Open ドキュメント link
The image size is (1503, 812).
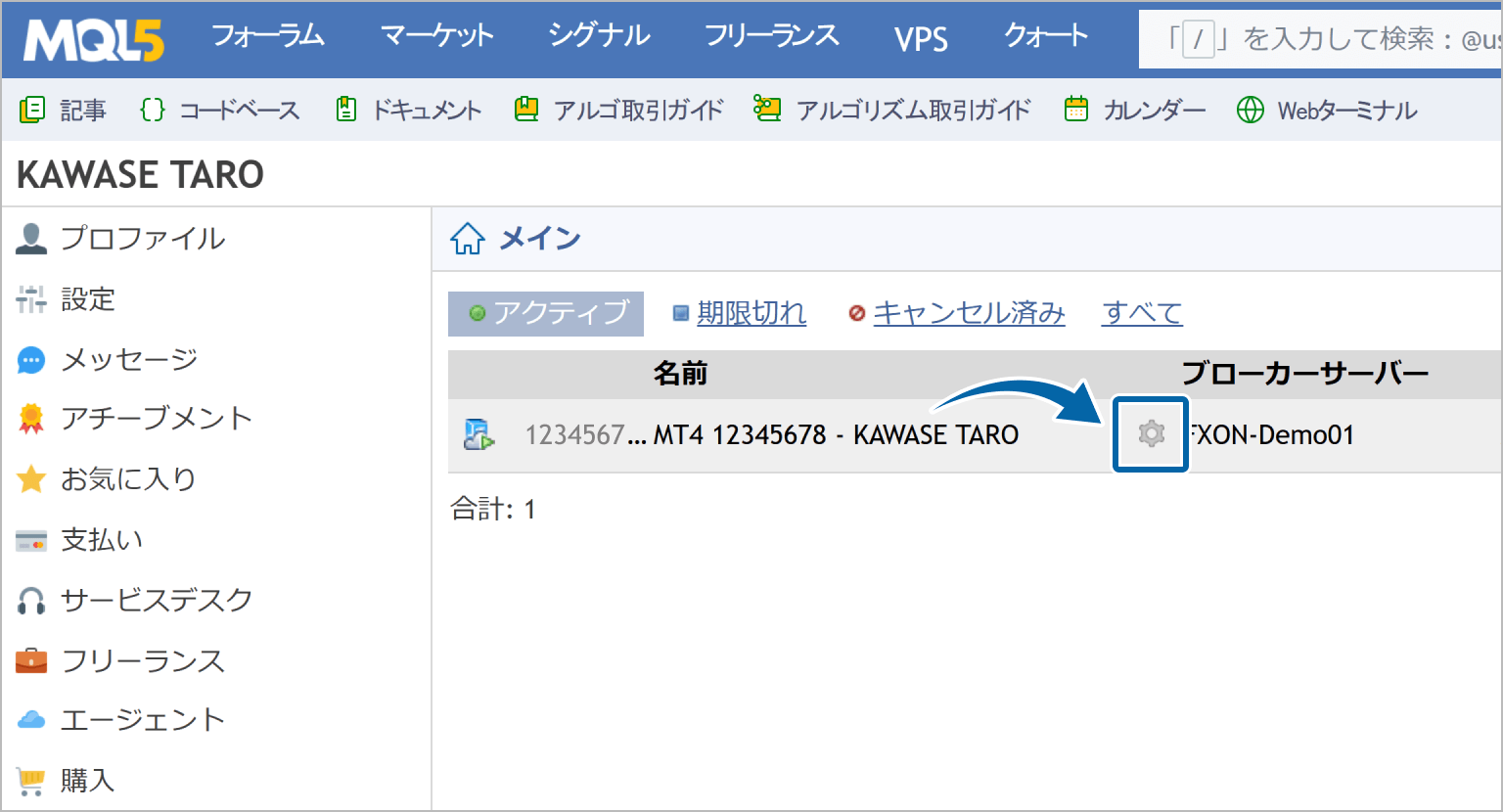point(428,110)
